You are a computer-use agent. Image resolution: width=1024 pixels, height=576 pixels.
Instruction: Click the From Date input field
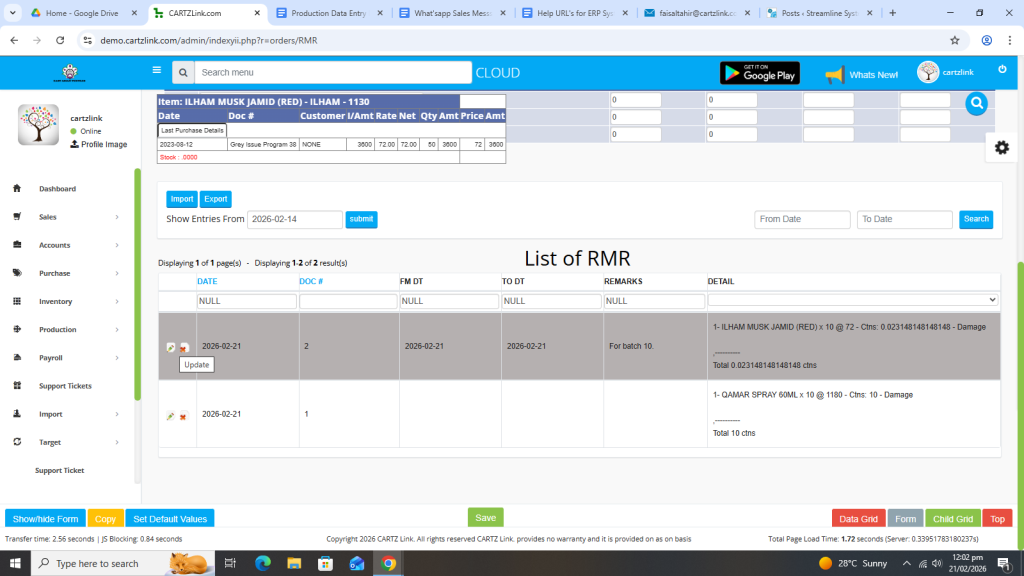[802, 219]
